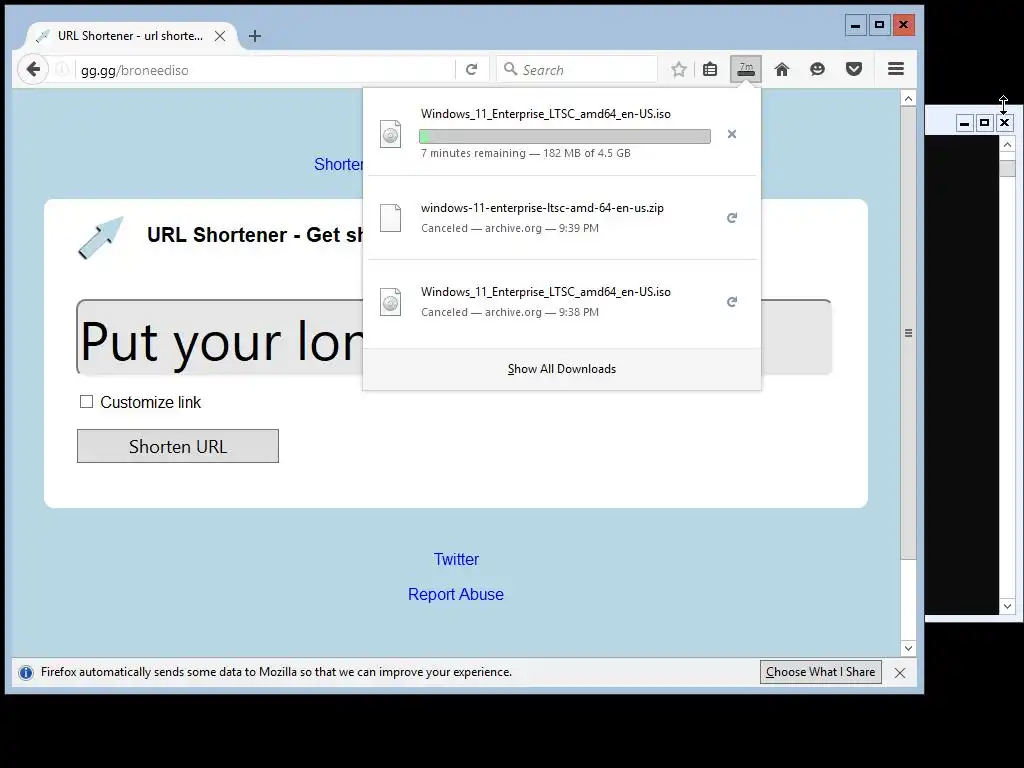1024x768 pixels.
Task: Cancel the active Windows 11 ISO download
Action: click(x=732, y=134)
